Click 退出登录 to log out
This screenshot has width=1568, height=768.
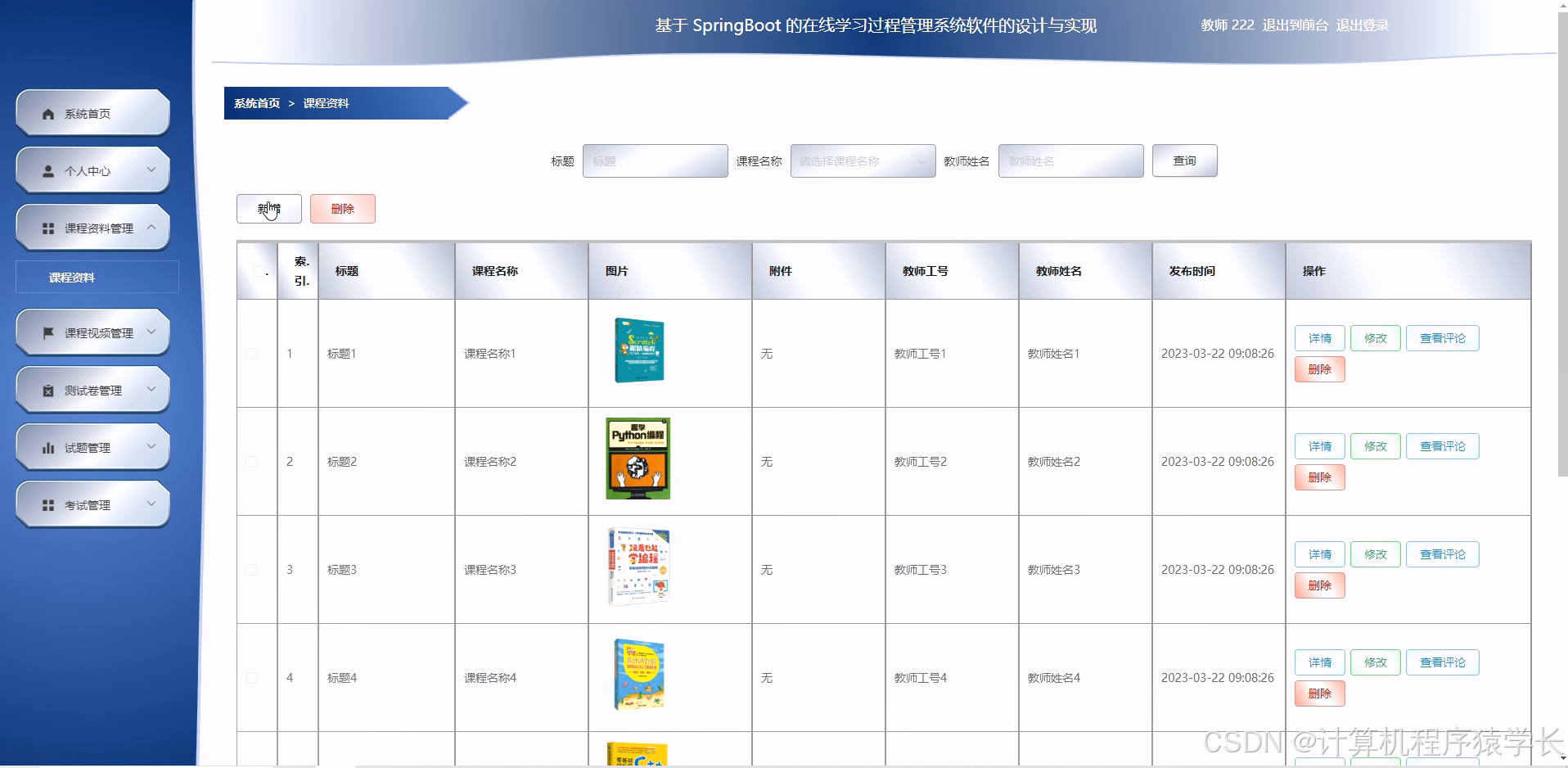(x=1362, y=25)
